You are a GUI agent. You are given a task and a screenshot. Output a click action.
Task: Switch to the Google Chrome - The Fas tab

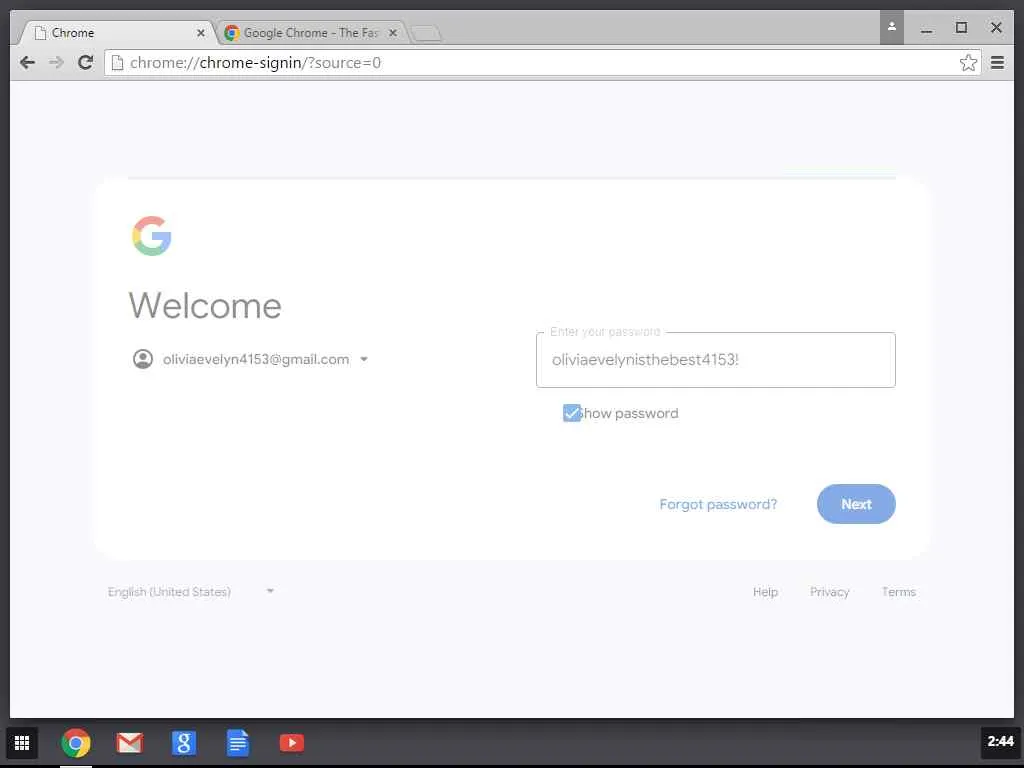point(310,33)
